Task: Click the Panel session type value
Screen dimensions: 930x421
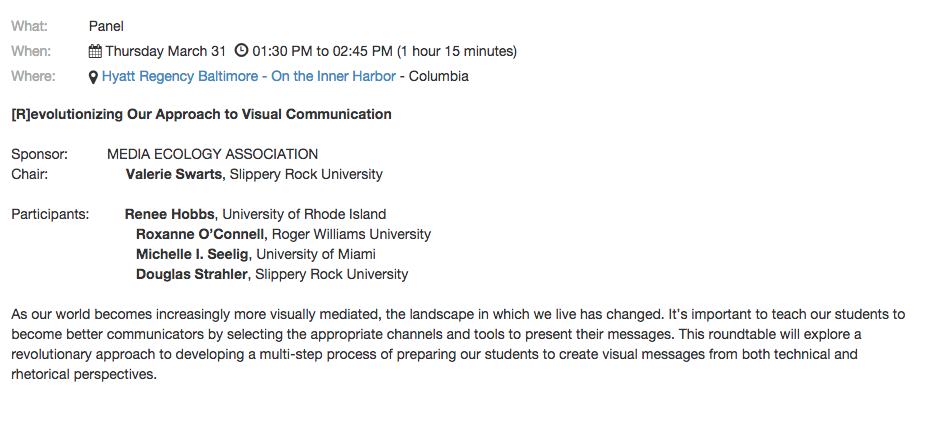Action: point(106,26)
